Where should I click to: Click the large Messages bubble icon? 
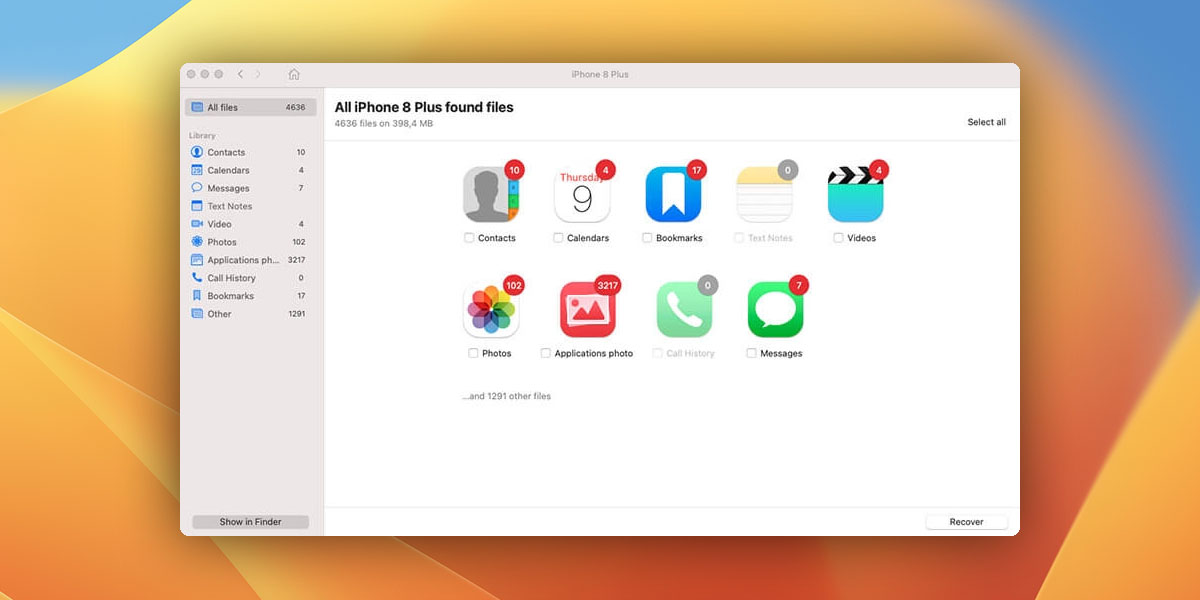pos(776,309)
